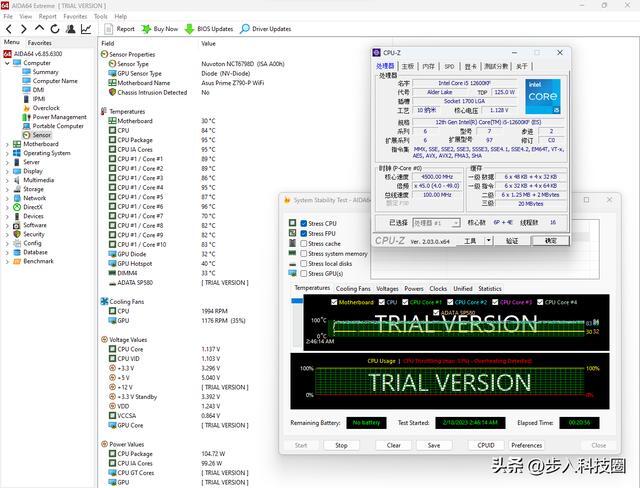Open the graph chart toolbar icon

pos(86,29)
